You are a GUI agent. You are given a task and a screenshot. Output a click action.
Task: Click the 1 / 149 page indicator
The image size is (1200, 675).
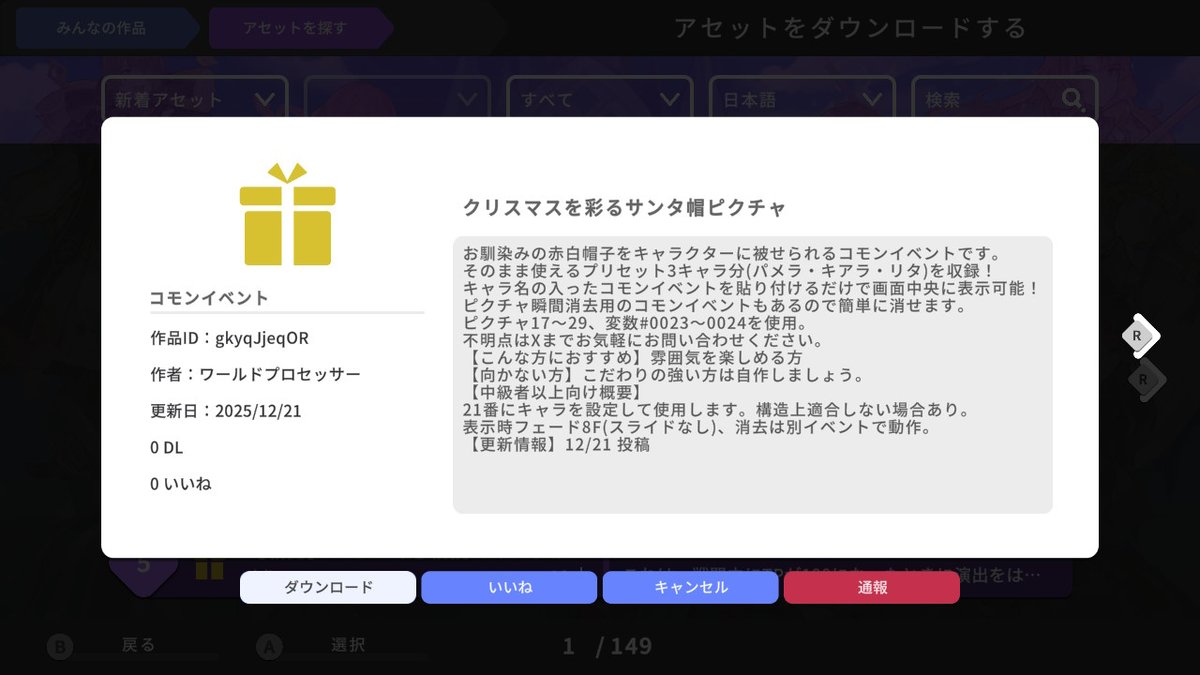(607, 646)
